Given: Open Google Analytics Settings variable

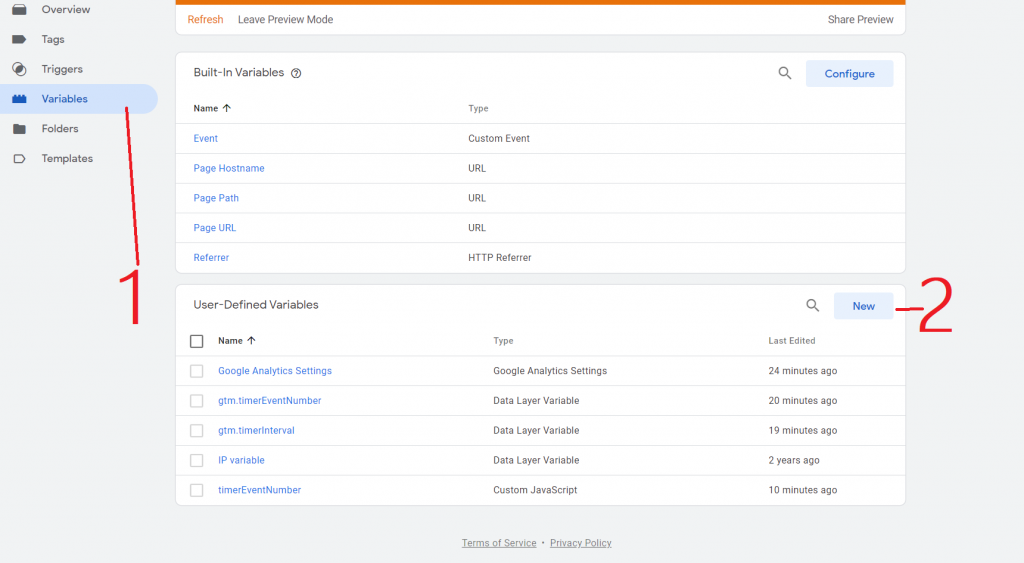Looking at the screenshot, I should (275, 370).
